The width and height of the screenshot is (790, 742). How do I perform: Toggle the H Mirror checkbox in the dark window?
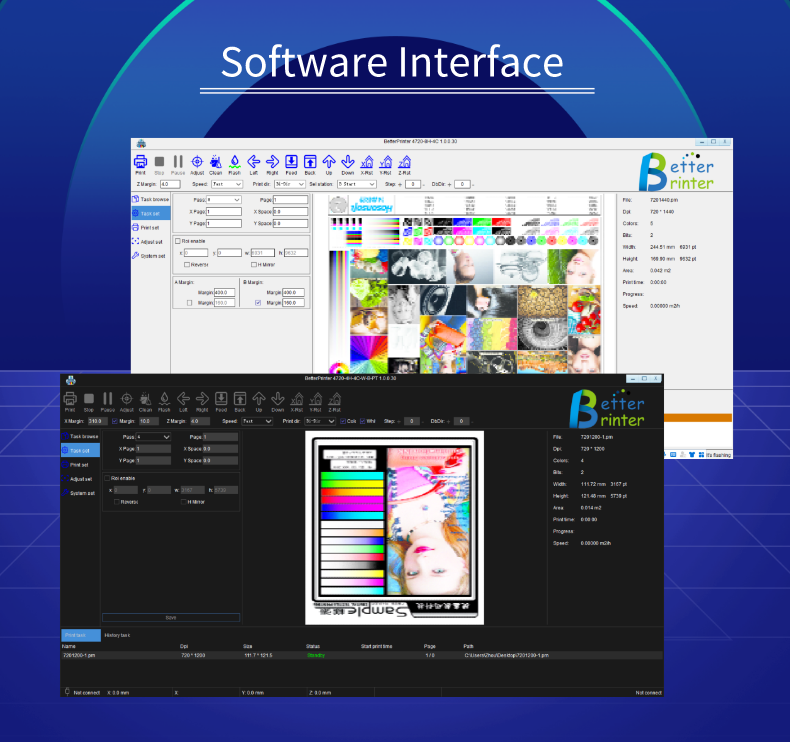tap(184, 501)
